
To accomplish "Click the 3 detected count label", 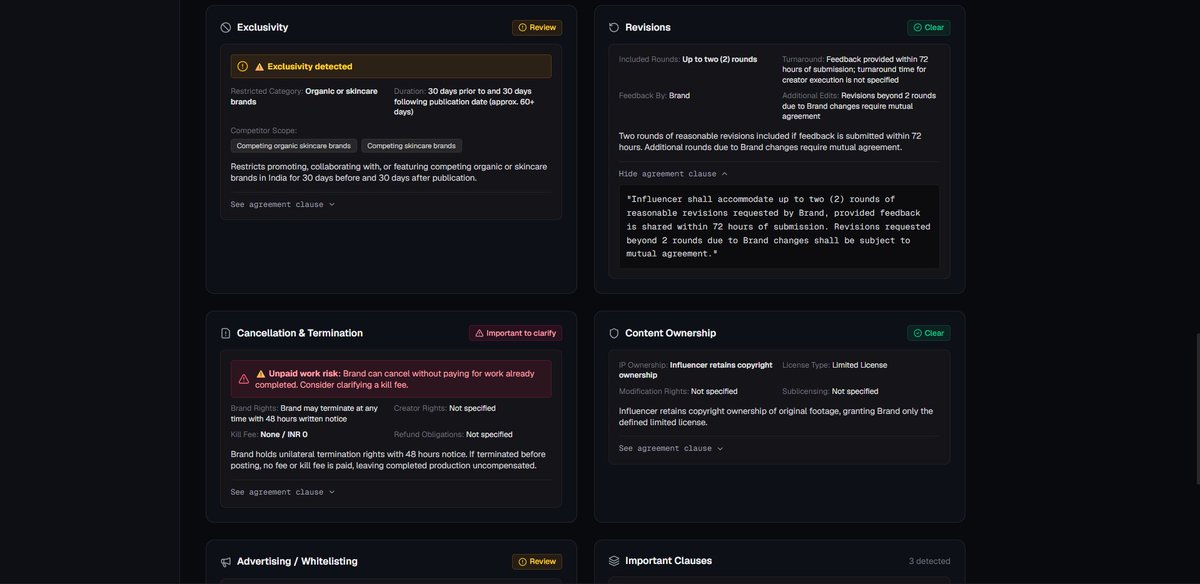I will click(930, 562).
